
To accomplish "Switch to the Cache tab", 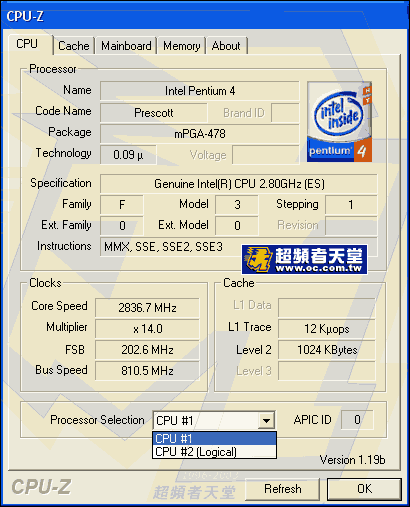I will click(74, 46).
